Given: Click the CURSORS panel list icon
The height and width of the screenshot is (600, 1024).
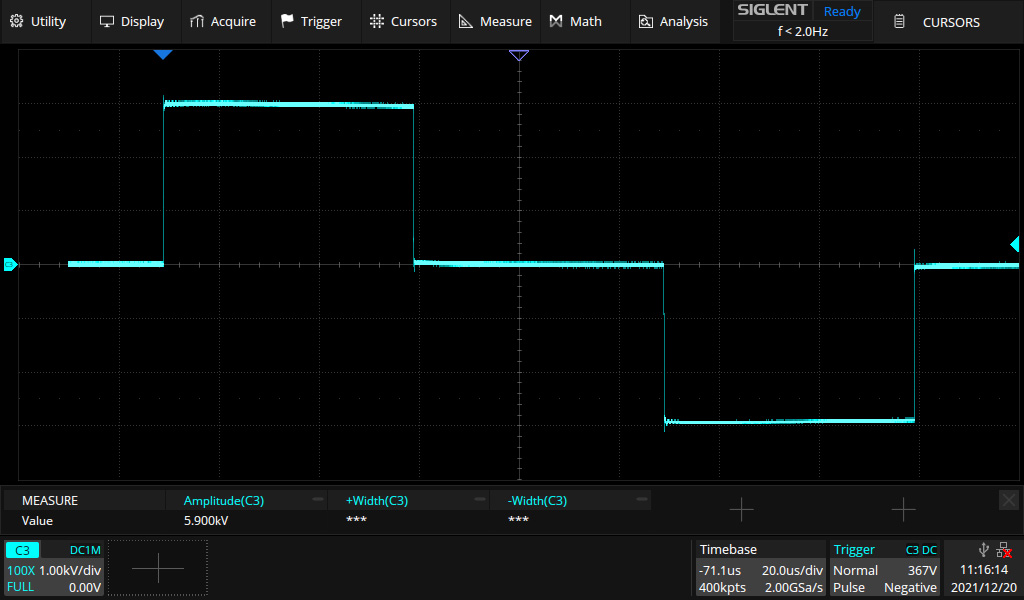Looking at the screenshot, I should click(899, 22).
